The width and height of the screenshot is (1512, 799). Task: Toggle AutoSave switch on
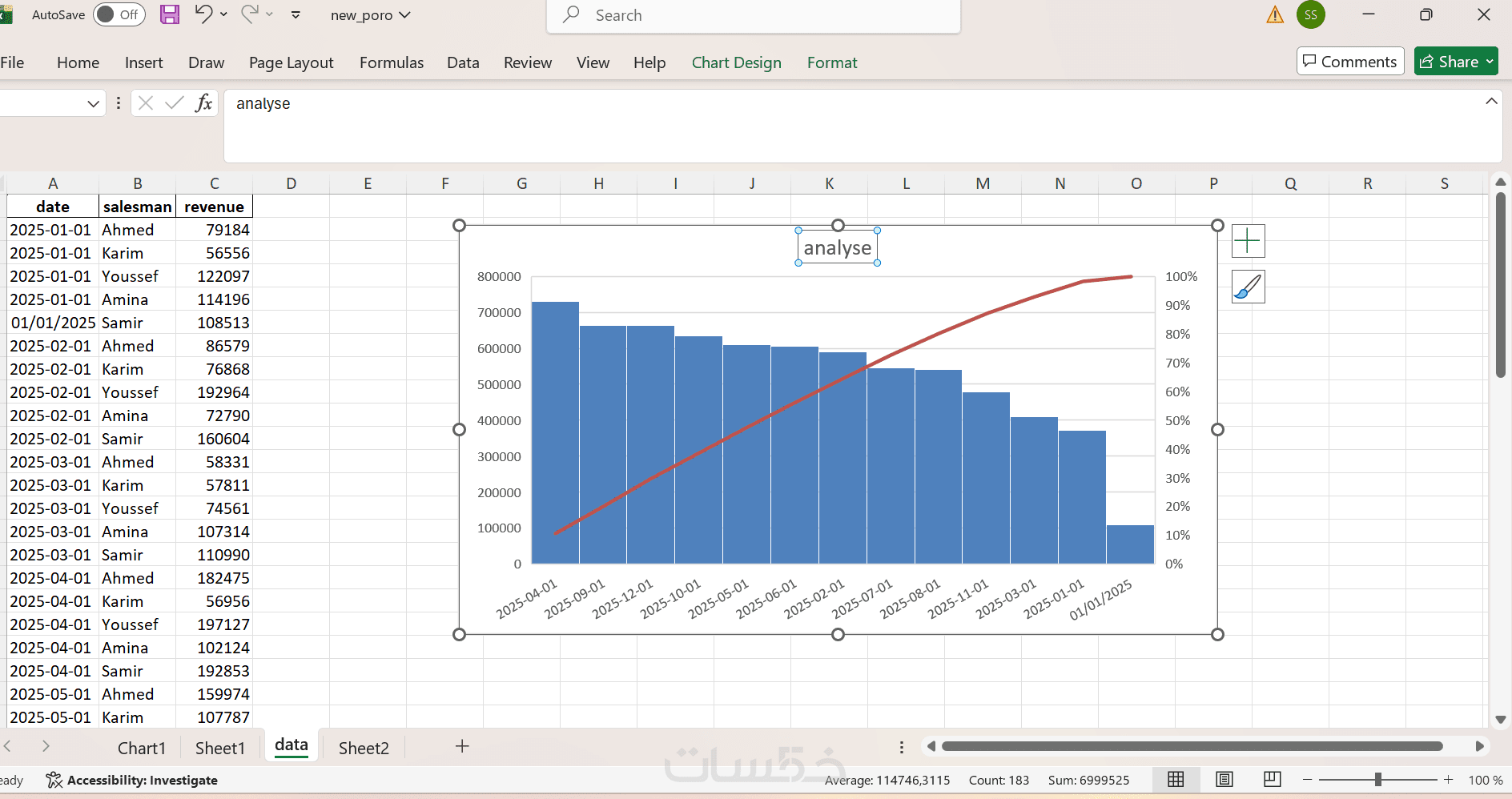pyautogui.click(x=119, y=14)
